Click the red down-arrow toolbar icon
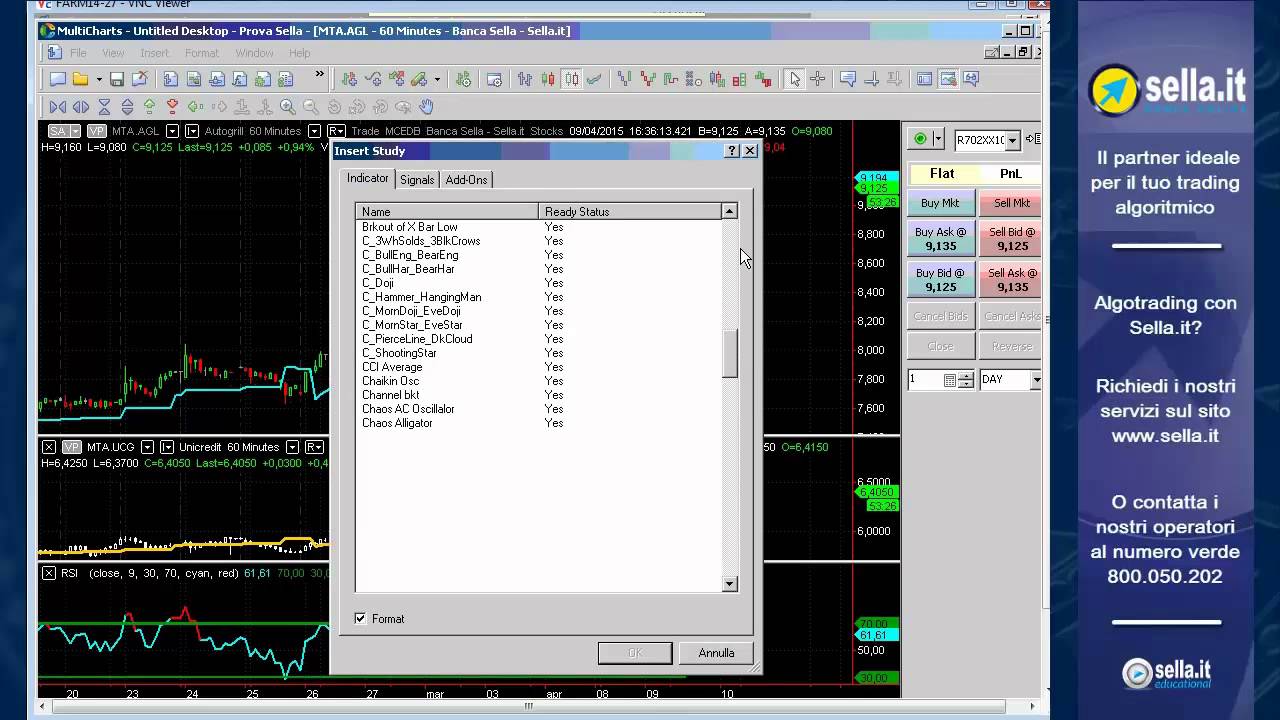This screenshot has height=720, width=1280. pyautogui.click(x=172, y=106)
